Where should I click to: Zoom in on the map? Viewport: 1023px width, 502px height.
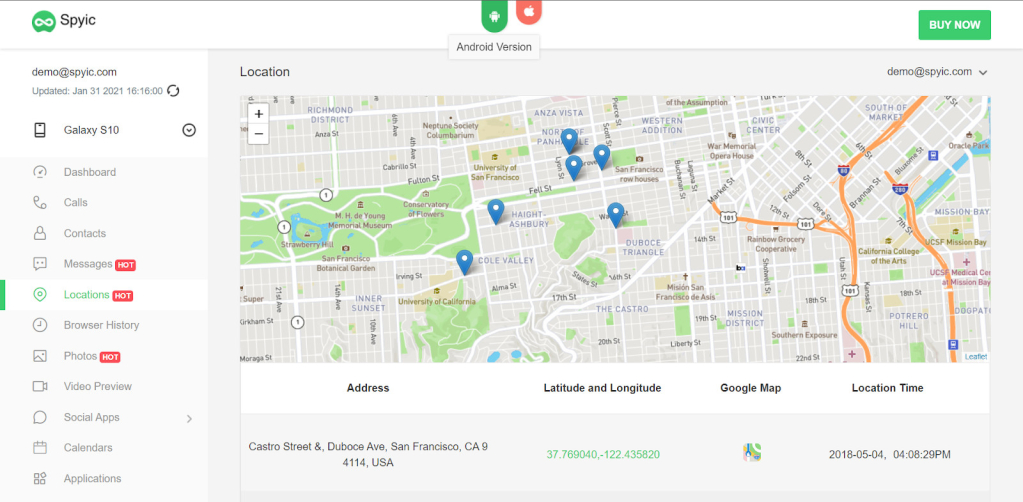click(259, 114)
